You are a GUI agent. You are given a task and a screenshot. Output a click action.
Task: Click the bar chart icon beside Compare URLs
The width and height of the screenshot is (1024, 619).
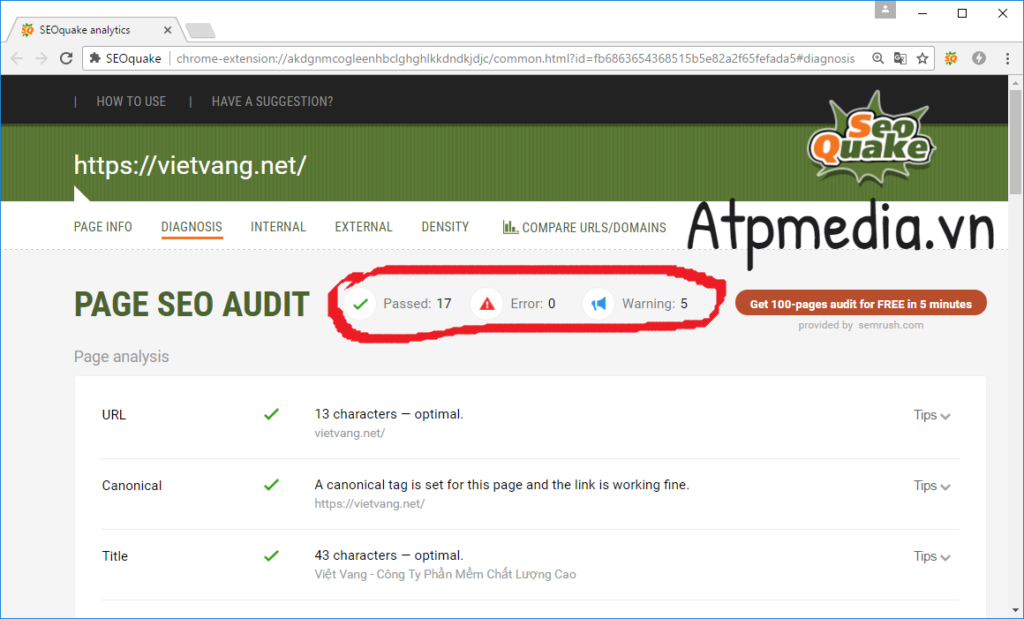tap(510, 227)
